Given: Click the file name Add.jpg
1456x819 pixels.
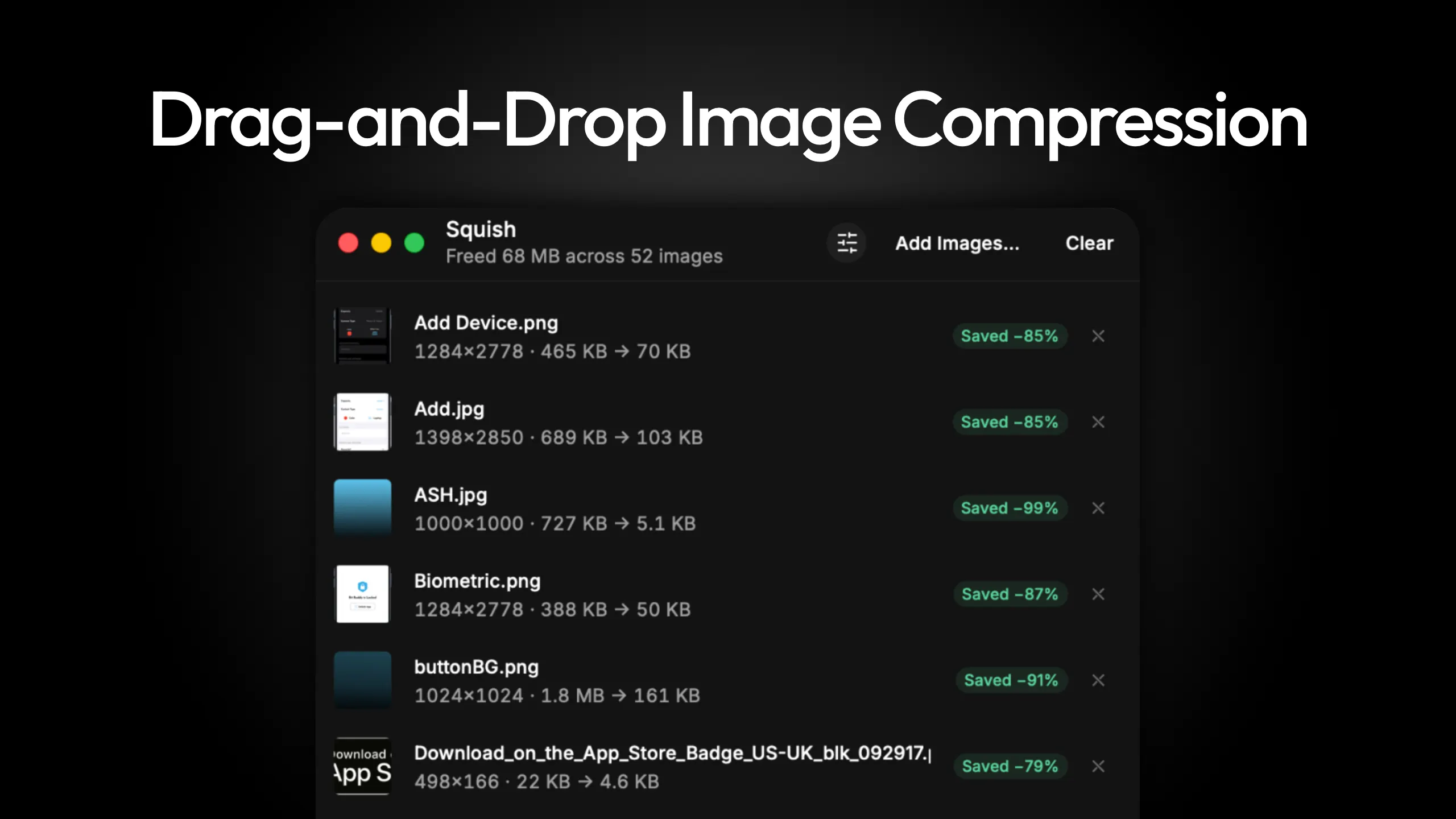Looking at the screenshot, I should pos(449,409).
